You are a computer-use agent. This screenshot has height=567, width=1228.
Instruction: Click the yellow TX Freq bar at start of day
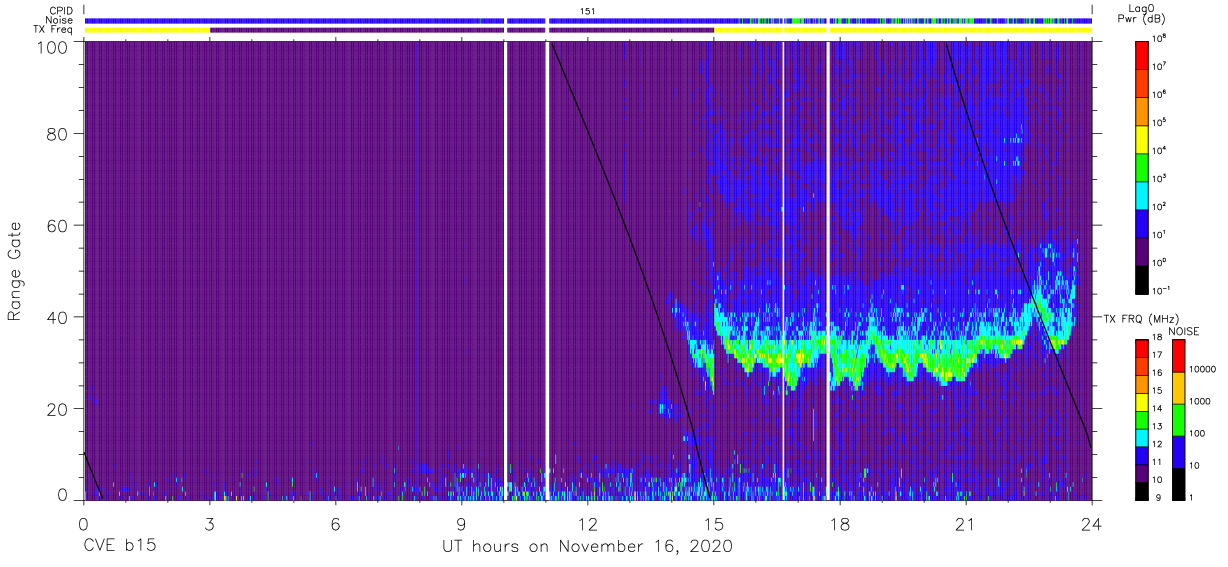(147, 30)
